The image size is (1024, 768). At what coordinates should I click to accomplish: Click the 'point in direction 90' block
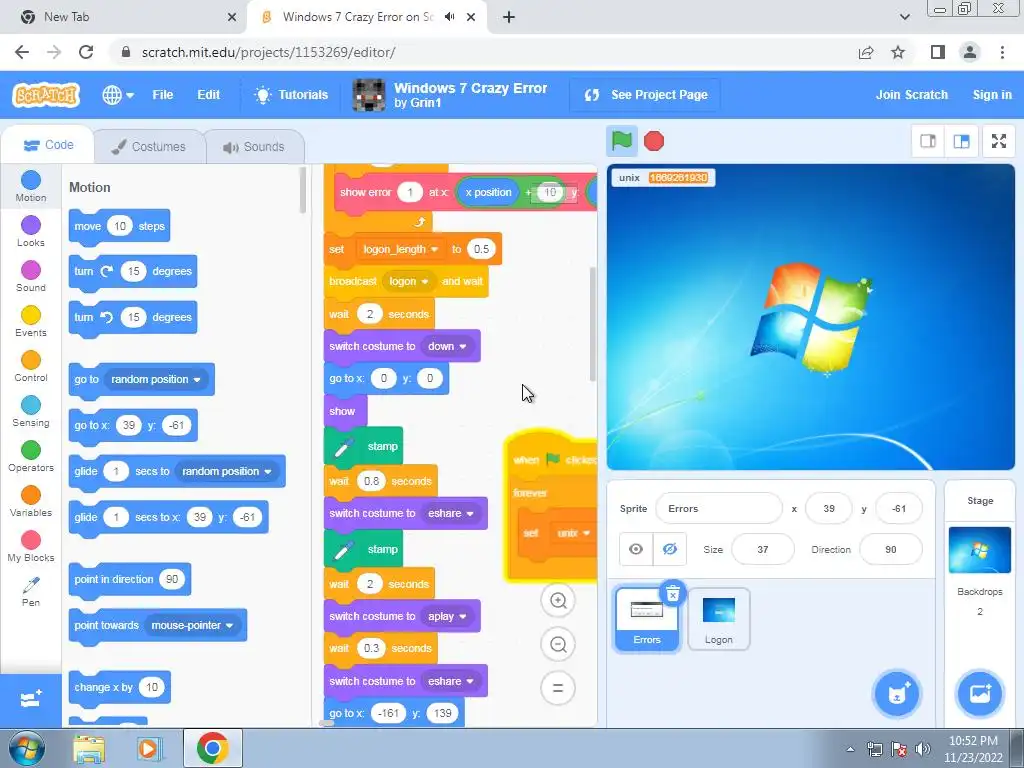tap(129, 580)
